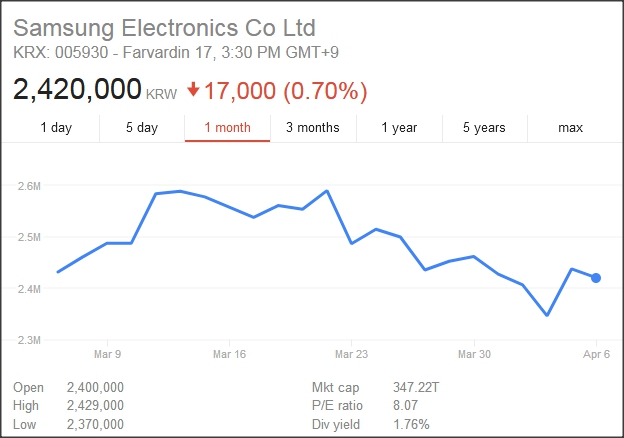The image size is (624, 438).
Task: Show the 3 months chart
Action: [312, 127]
